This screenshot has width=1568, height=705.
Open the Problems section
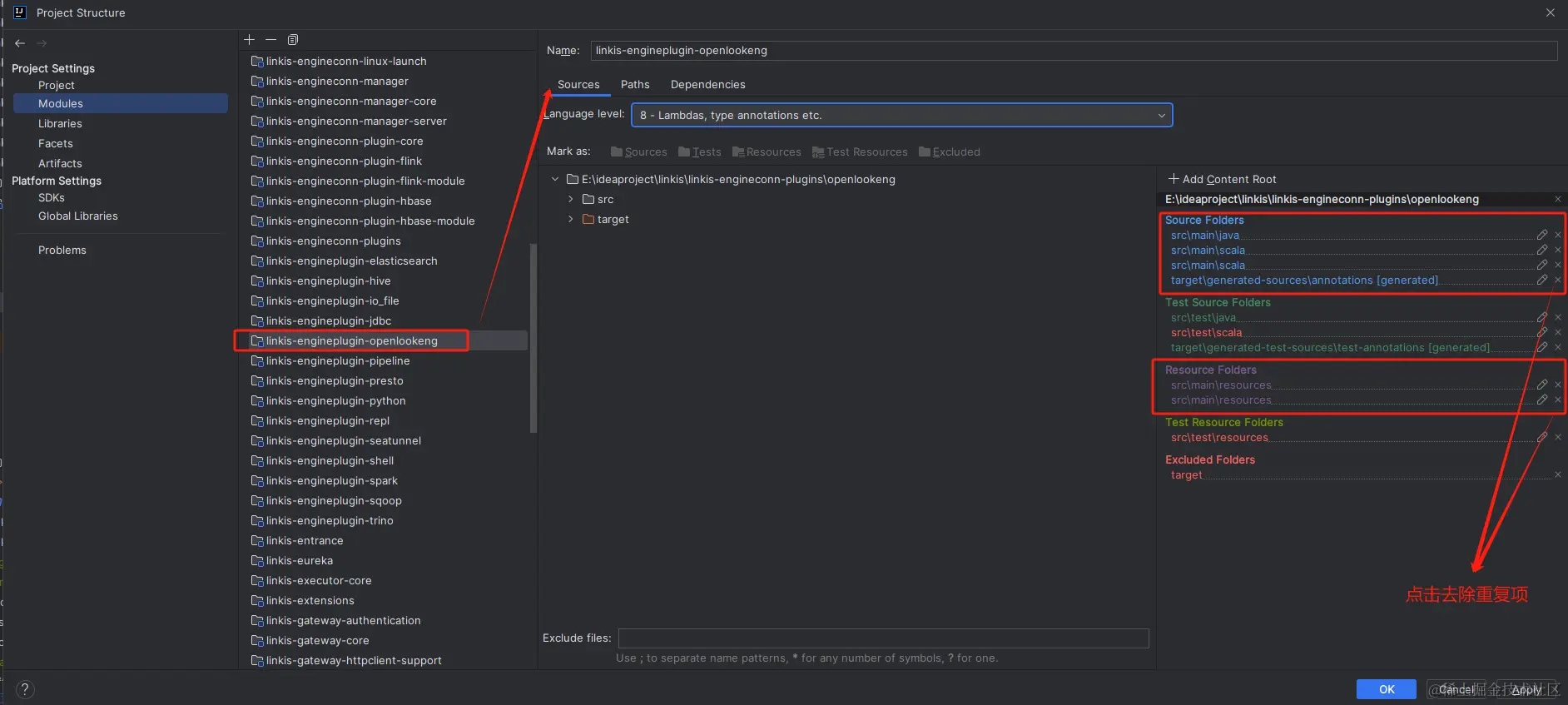click(62, 251)
